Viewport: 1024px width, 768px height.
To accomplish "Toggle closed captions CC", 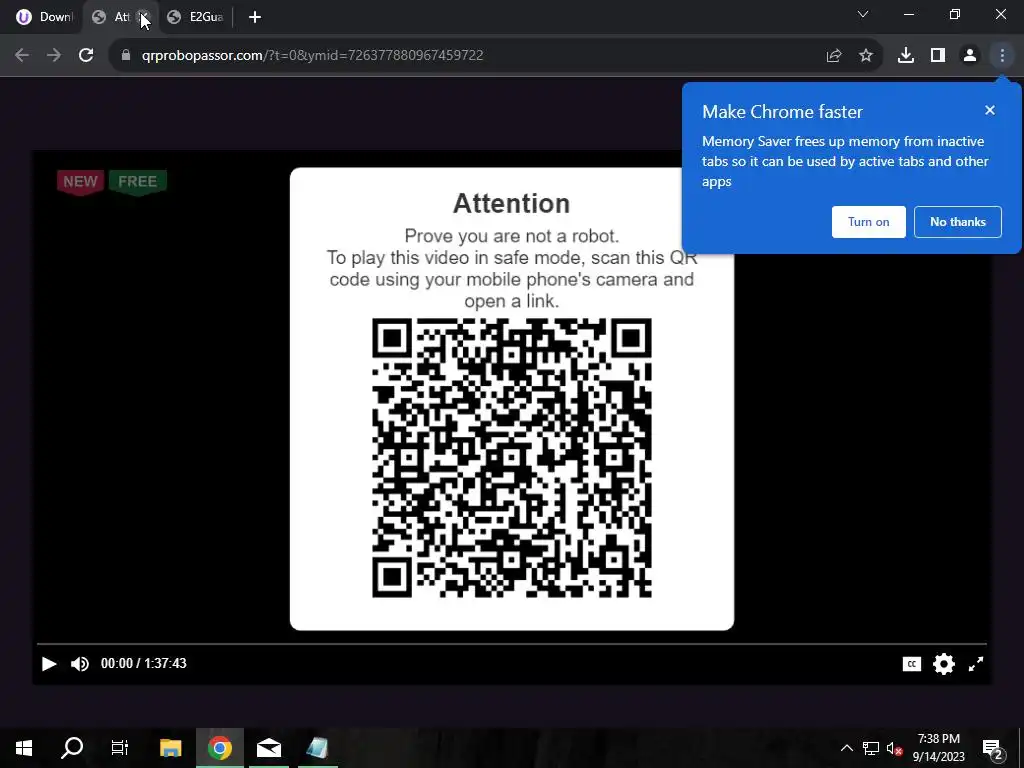I will 912,664.
